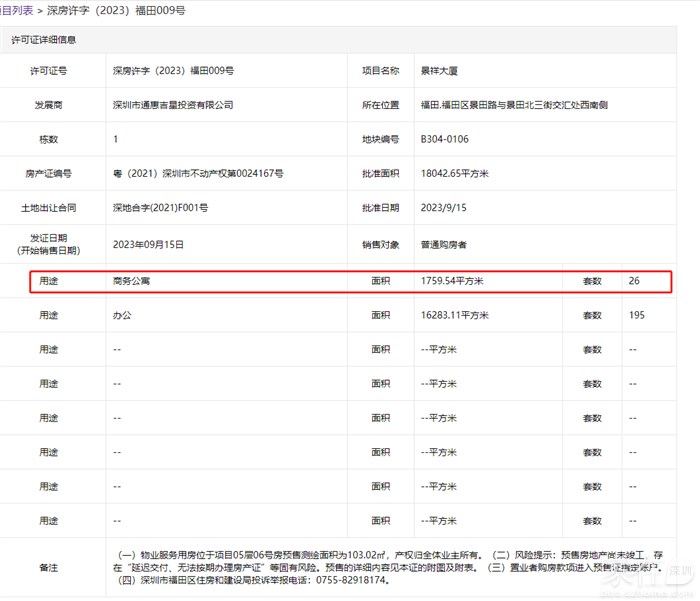Click approved area value 18042.65平方米
Viewport: 700px width, 601px height.
pyautogui.click(x=455, y=174)
